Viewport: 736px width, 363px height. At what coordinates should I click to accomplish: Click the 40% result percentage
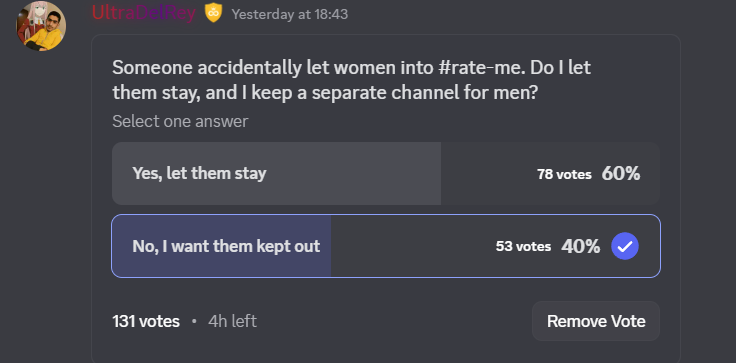click(580, 247)
